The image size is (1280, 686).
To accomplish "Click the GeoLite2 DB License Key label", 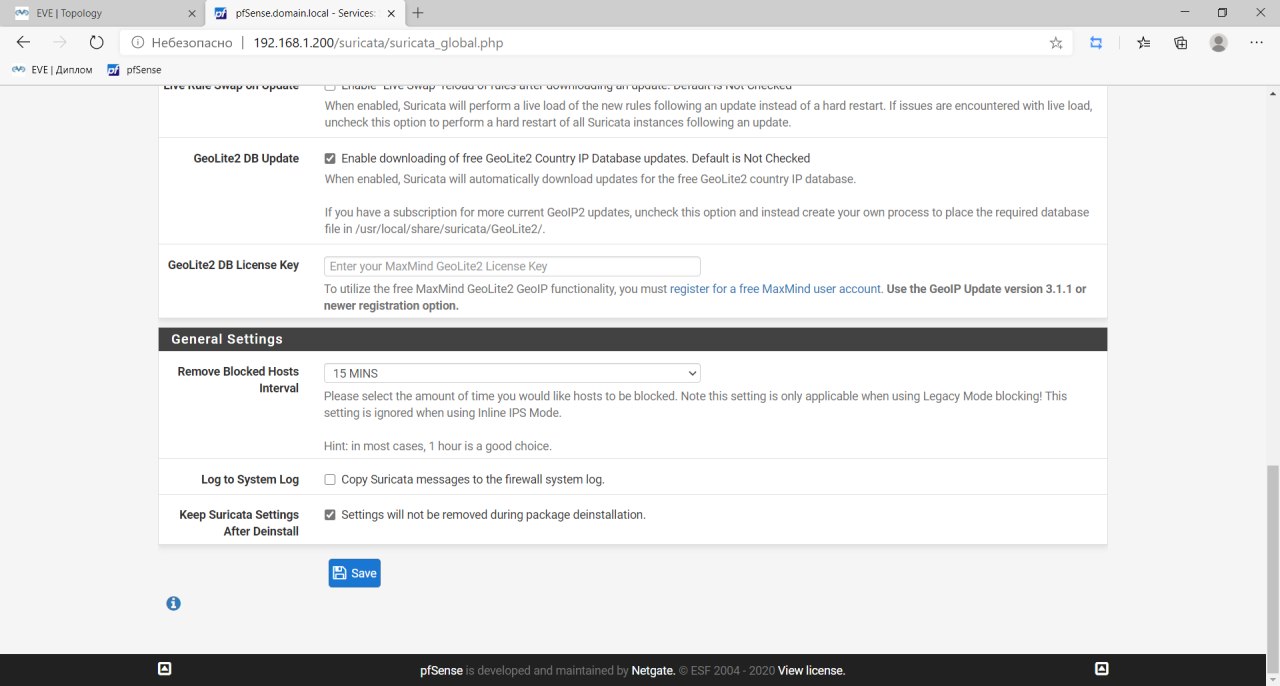I will point(233,265).
